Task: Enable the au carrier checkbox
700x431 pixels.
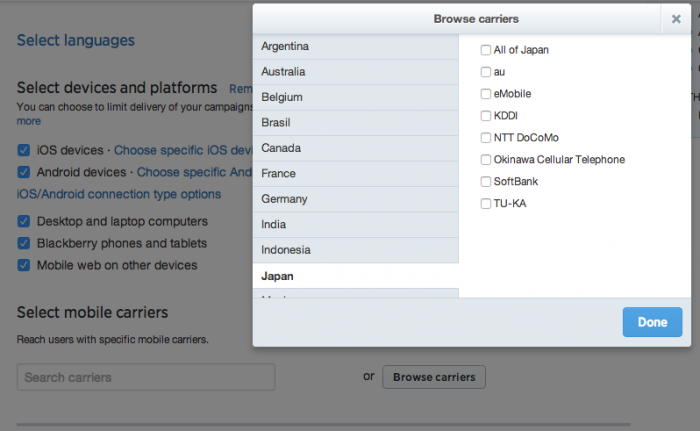Action: pyautogui.click(x=486, y=72)
